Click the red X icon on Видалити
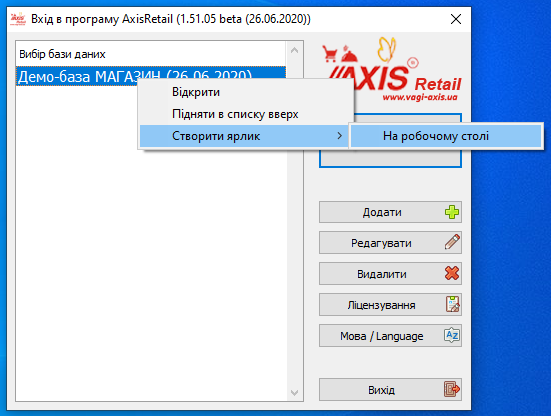The width and height of the screenshot is (551, 416). (452, 273)
